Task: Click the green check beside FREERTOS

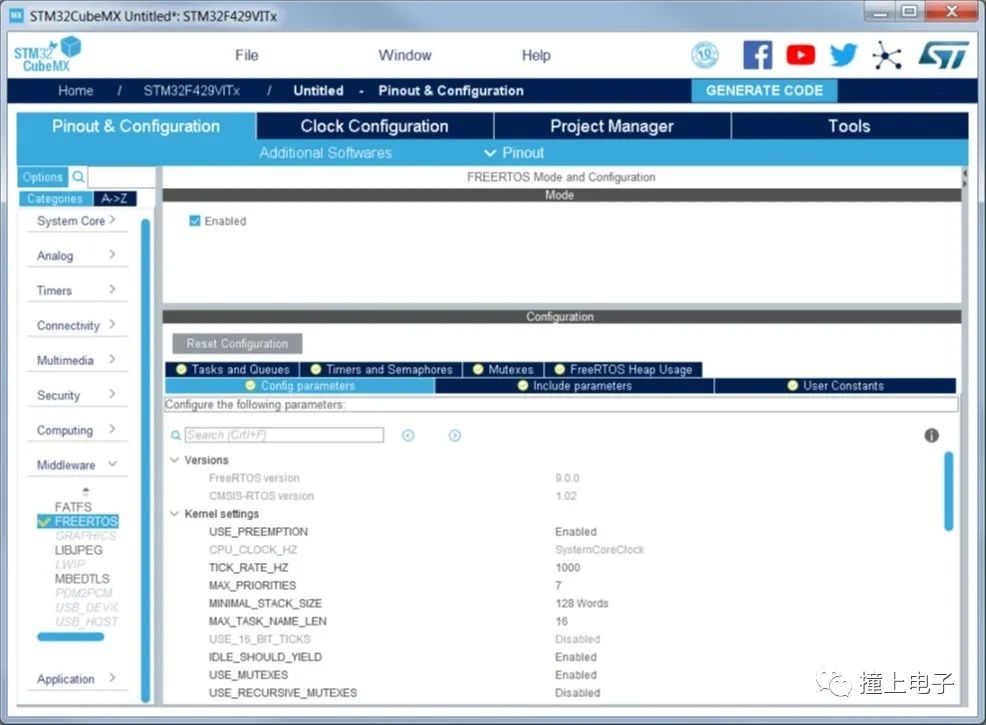Action: tap(44, 521)
